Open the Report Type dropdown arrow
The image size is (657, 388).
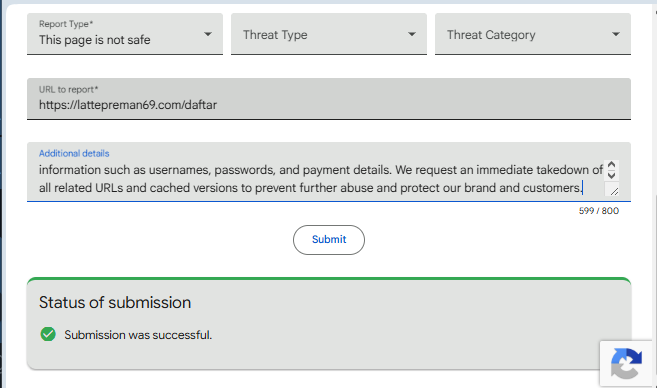pos(208,34)
